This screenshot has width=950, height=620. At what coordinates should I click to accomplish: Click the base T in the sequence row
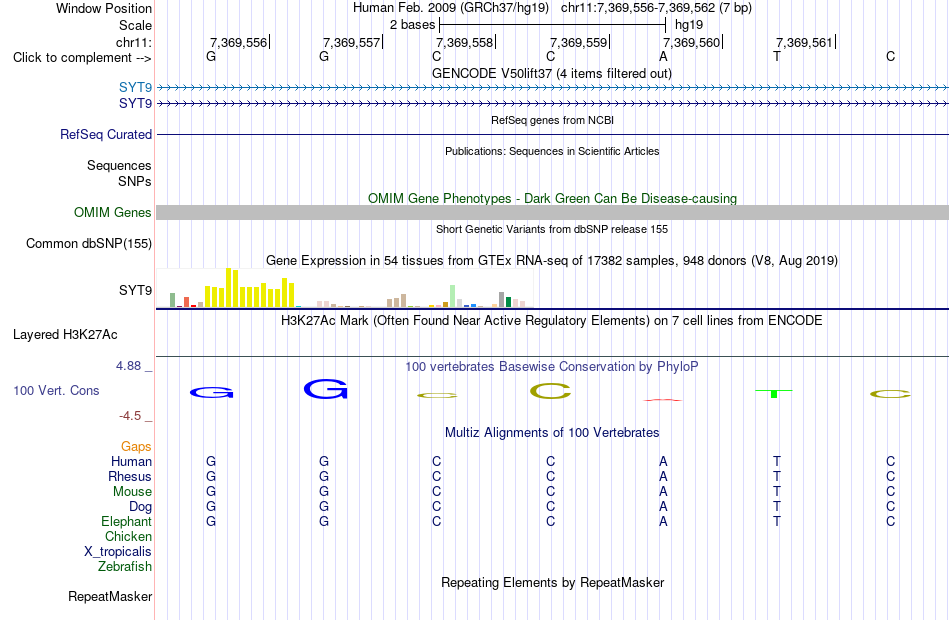pyautogui.click(x=777, y=56)
